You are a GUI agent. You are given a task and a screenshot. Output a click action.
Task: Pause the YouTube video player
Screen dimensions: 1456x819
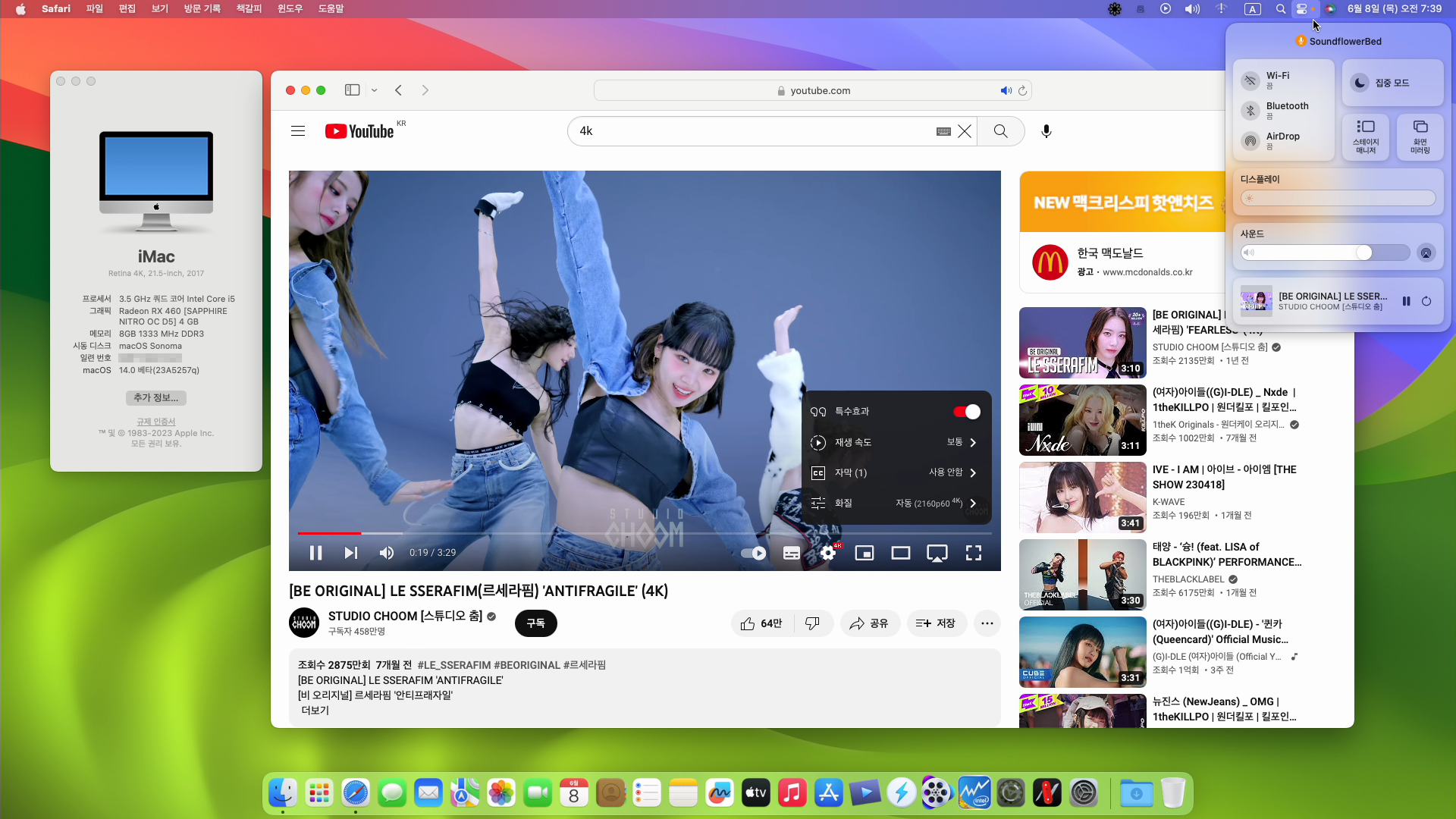[316, 553]
